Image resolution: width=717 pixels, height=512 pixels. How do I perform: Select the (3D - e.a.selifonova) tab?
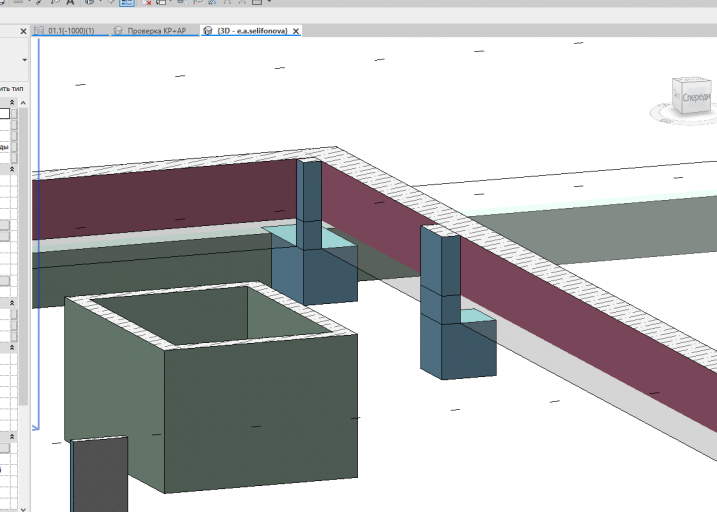pos(252,31)
